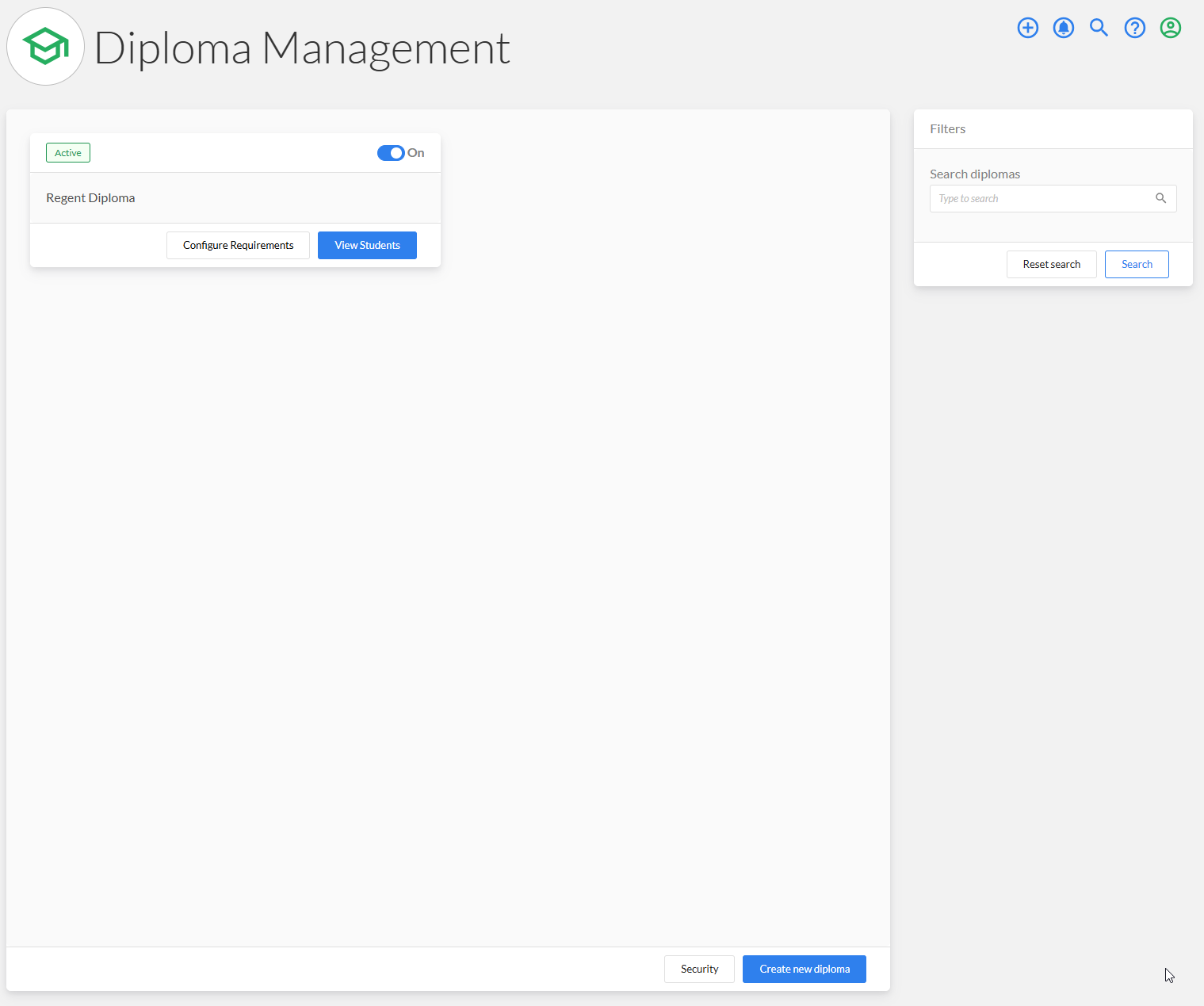Image resolution: width=1204 pixels, height=1006 pixels.
Task: View Students of Regent Diploma
Action: coord(367,245)
